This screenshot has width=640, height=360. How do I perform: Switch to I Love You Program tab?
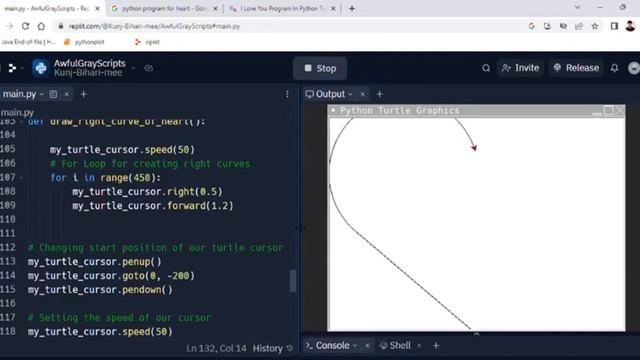(x=282, y=9)
